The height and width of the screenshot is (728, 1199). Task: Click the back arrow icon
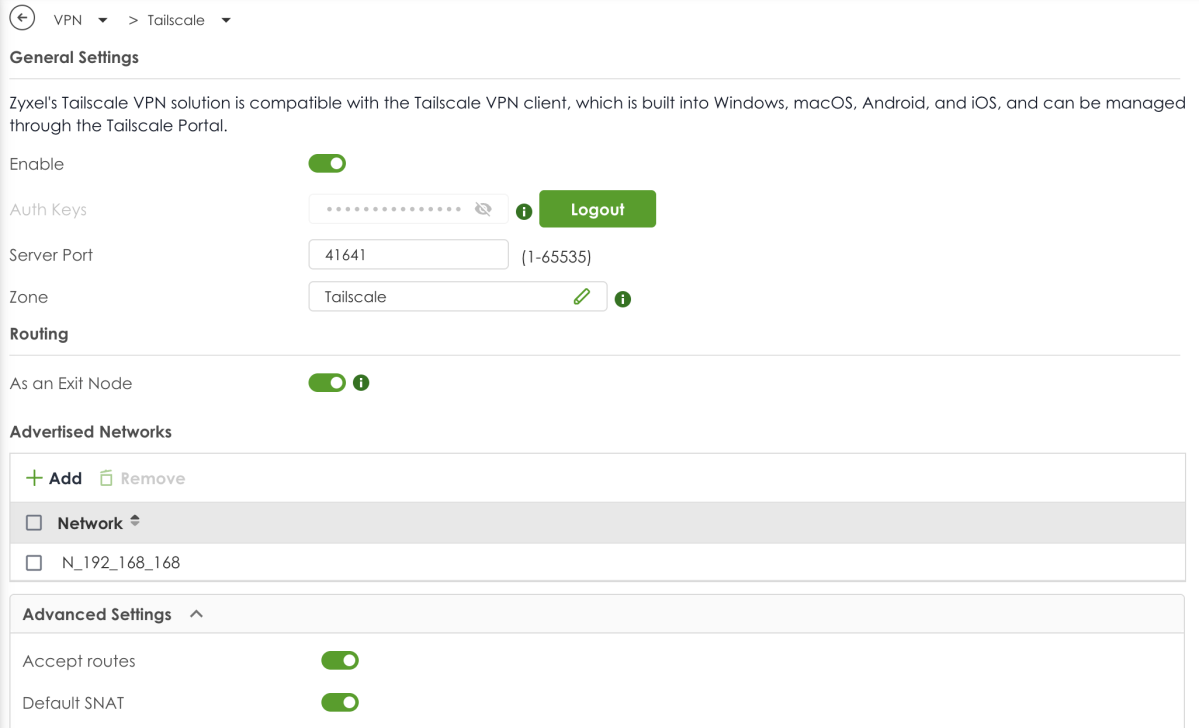point(21,19)
